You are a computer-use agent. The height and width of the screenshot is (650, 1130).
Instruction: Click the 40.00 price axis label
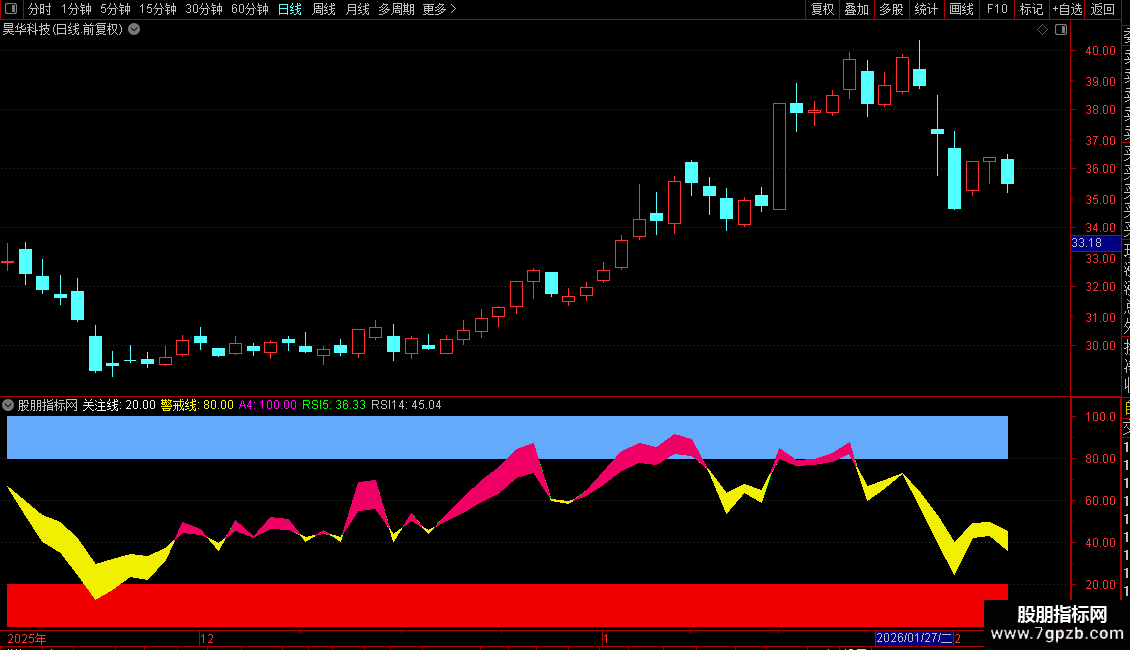tap(1100, 51)
